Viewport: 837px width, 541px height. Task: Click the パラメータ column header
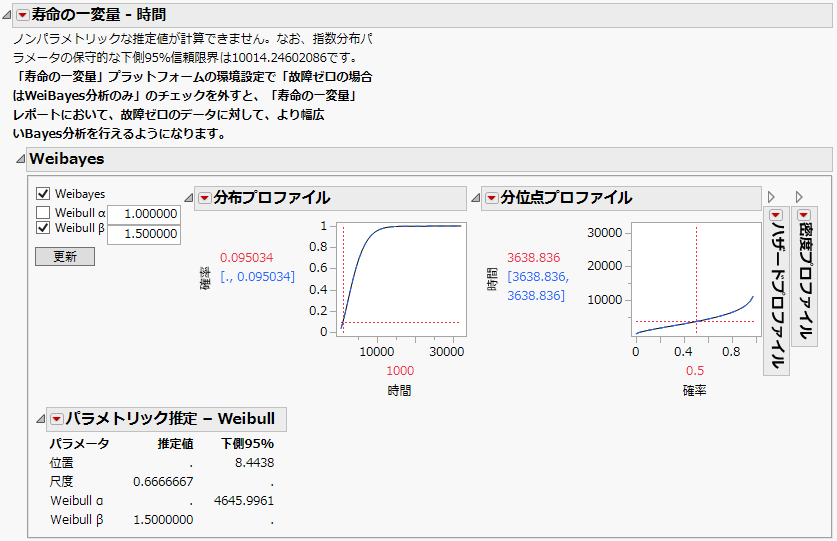click(x=80, y=444)
